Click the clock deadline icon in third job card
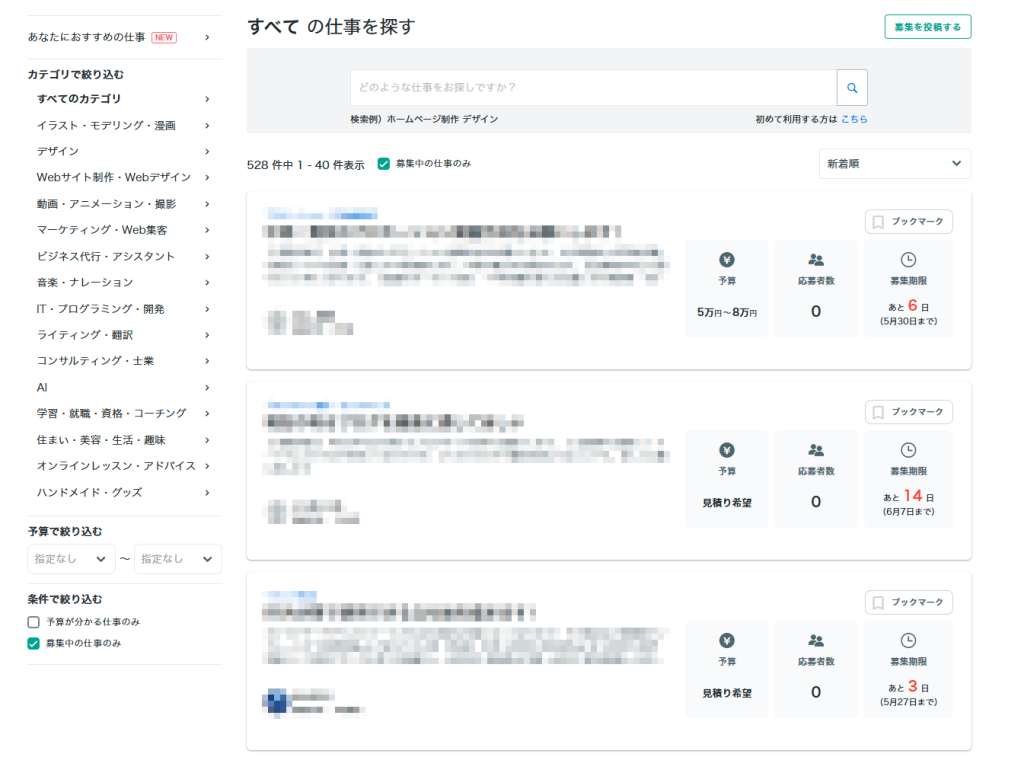The width and height of the screenshot is (1024, 757). pyautogui.click(x=908, y=640)
